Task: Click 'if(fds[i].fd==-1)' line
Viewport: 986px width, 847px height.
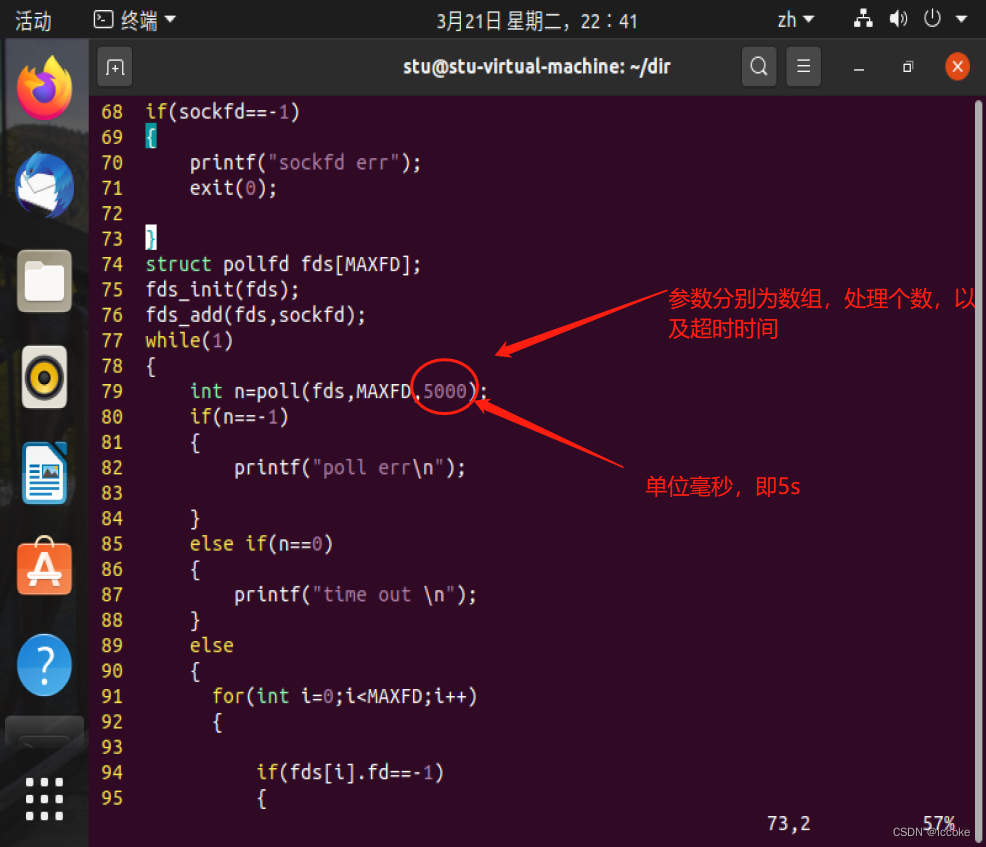Action: click(350, 772)
